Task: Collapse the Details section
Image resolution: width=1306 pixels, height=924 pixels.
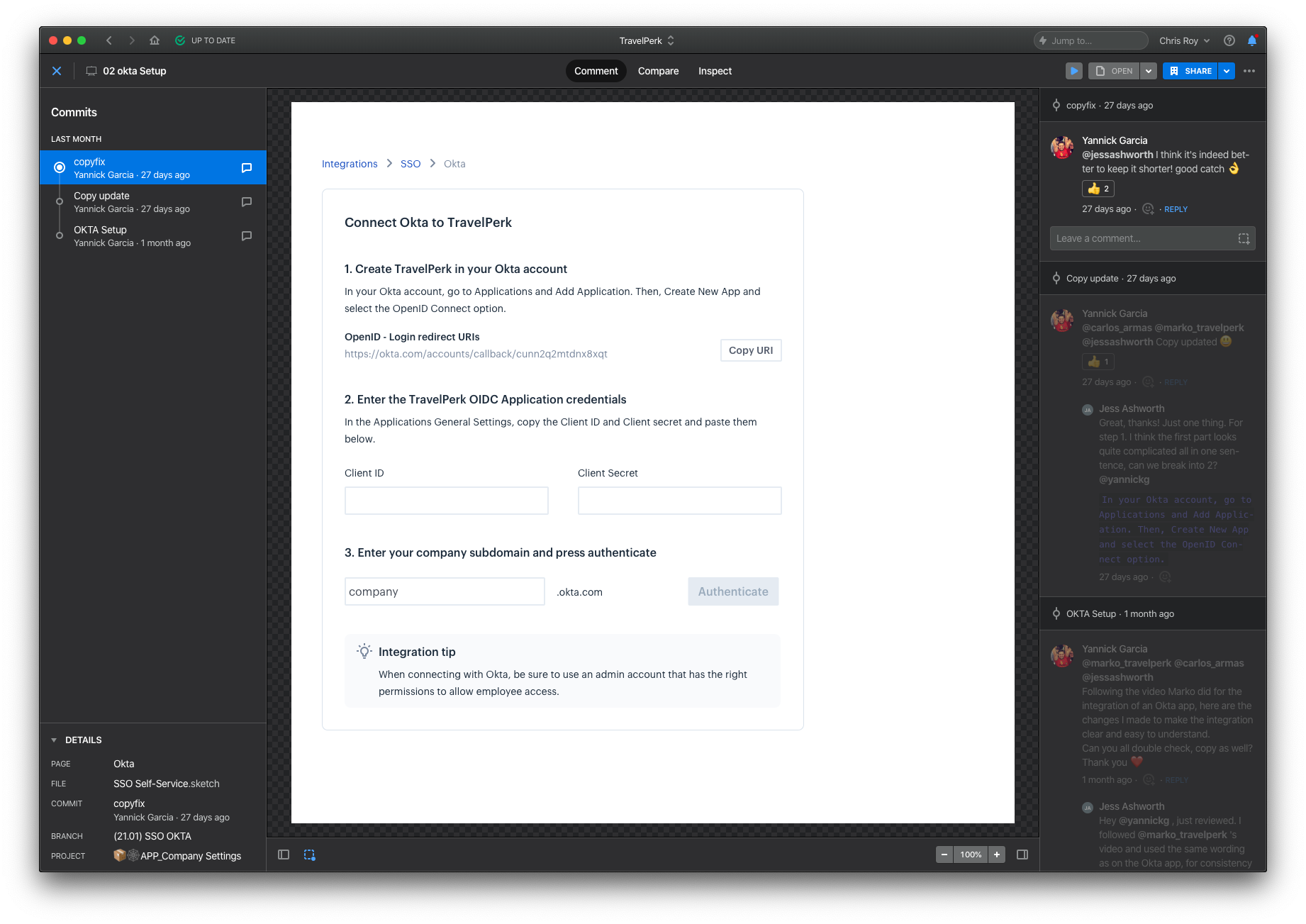Action: 54,740
